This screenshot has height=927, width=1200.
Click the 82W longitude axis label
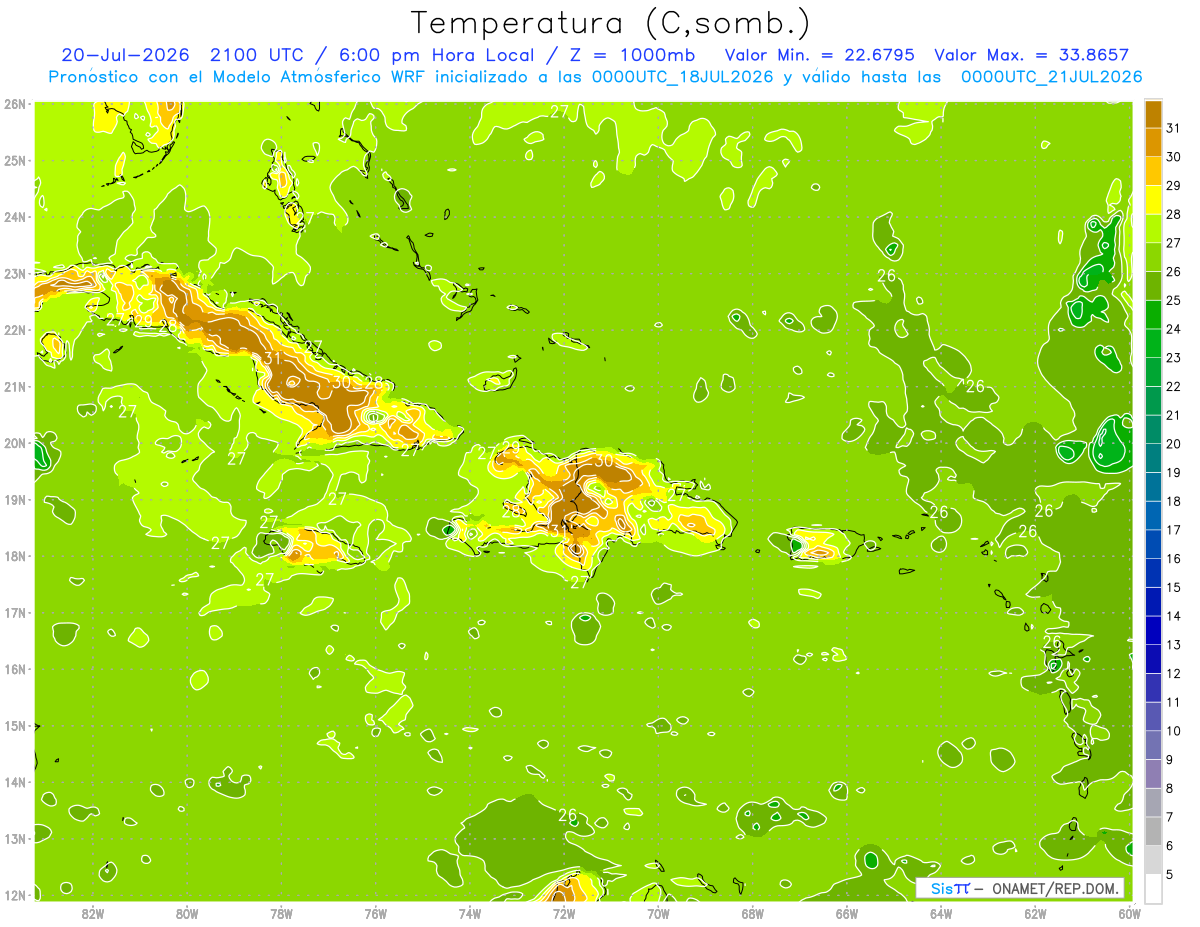(x=93, y=912)
